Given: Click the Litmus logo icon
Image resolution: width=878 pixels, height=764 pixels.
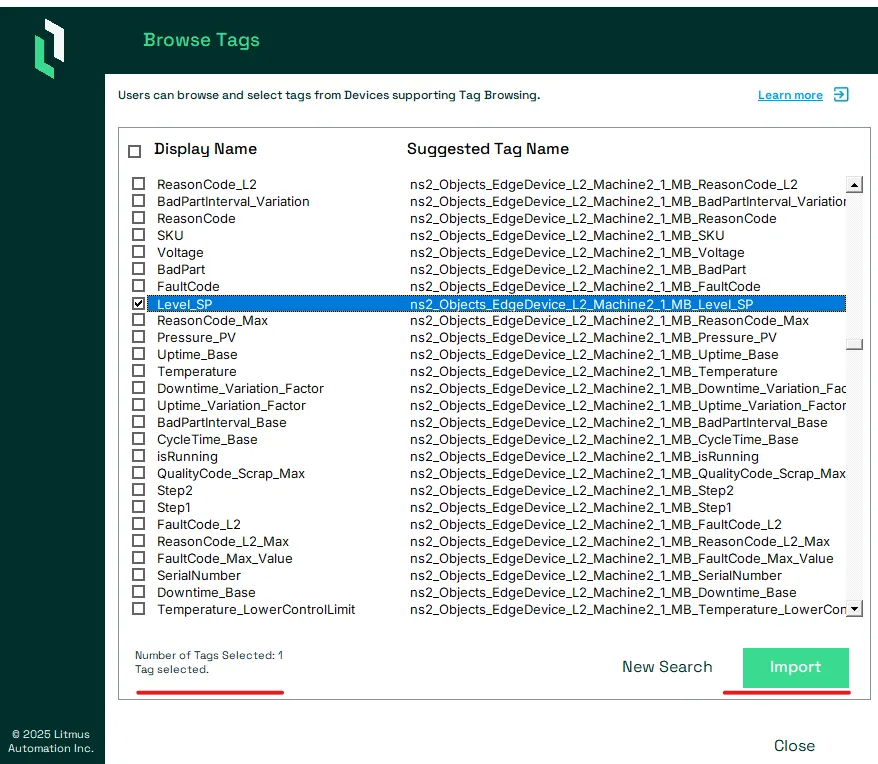Looking at the screenshot, I should 49,48.
